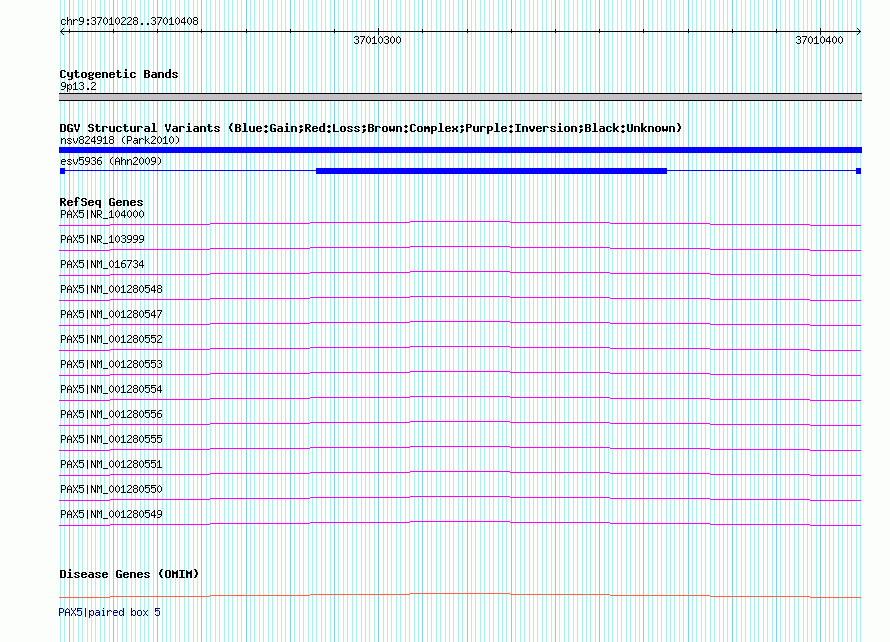Select the PAX5|NM_001280547 transcript label
This screenshot has width=890, height=642.
pos(111,314)
